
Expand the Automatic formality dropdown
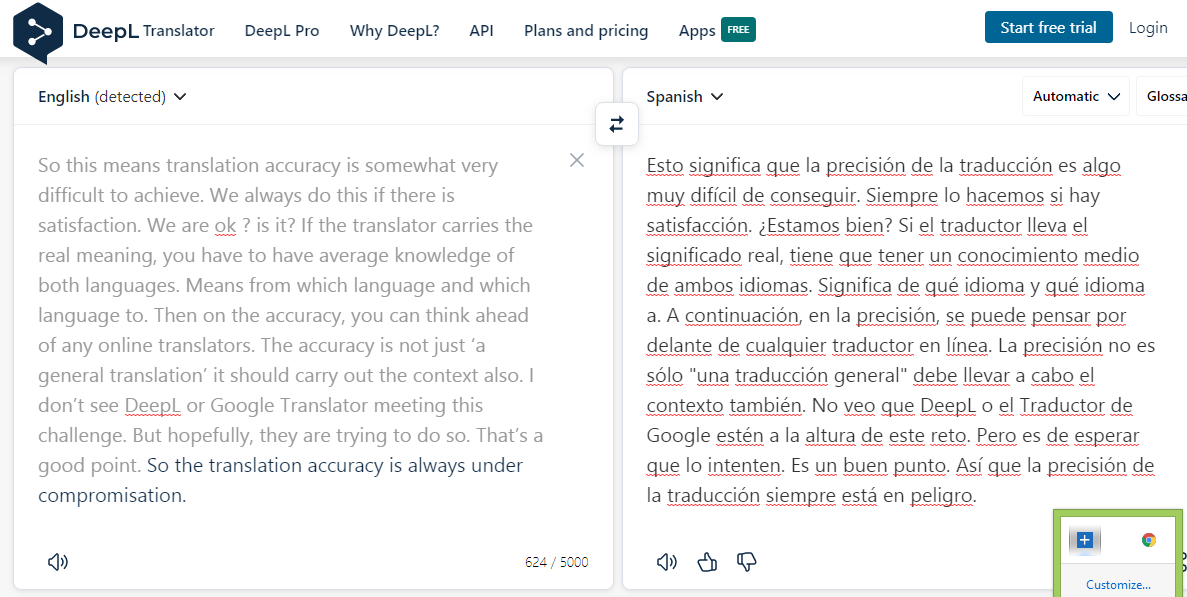pos(1076,96)
